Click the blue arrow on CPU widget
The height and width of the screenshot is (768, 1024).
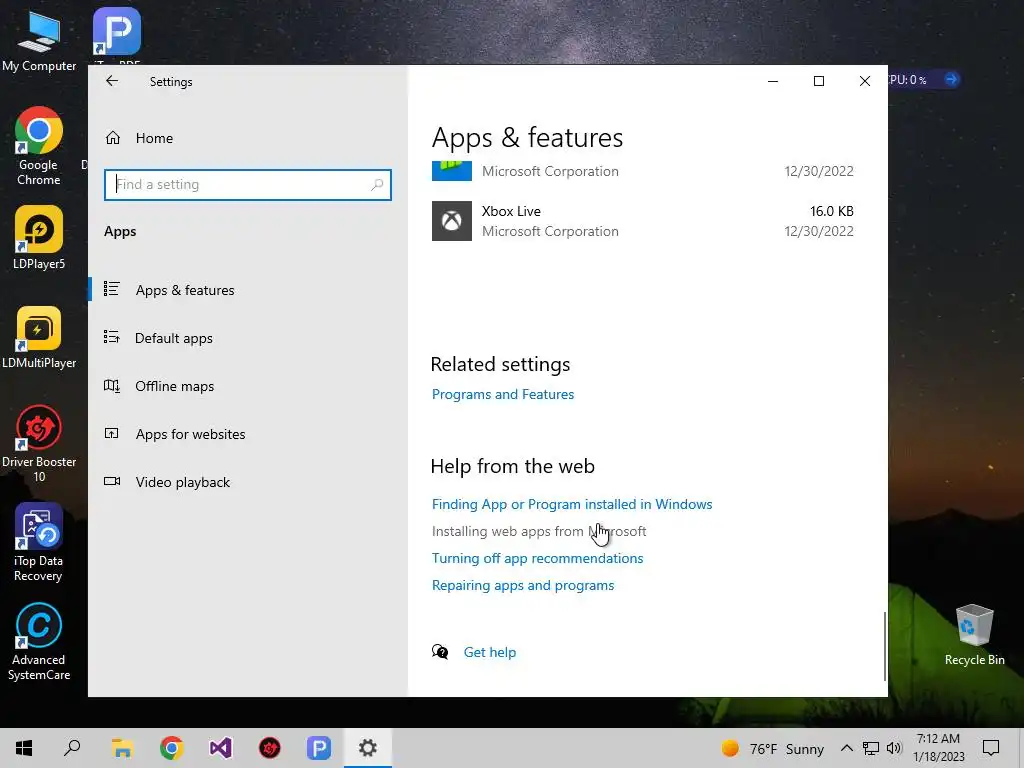(x=951, y=80)
